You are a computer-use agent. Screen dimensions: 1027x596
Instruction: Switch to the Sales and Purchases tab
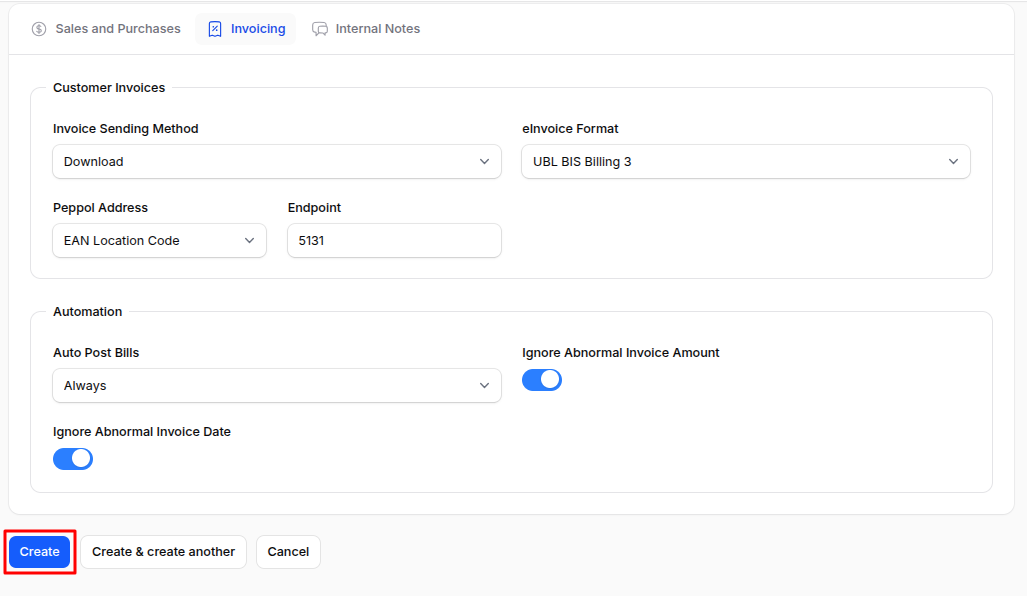[106, 28]
